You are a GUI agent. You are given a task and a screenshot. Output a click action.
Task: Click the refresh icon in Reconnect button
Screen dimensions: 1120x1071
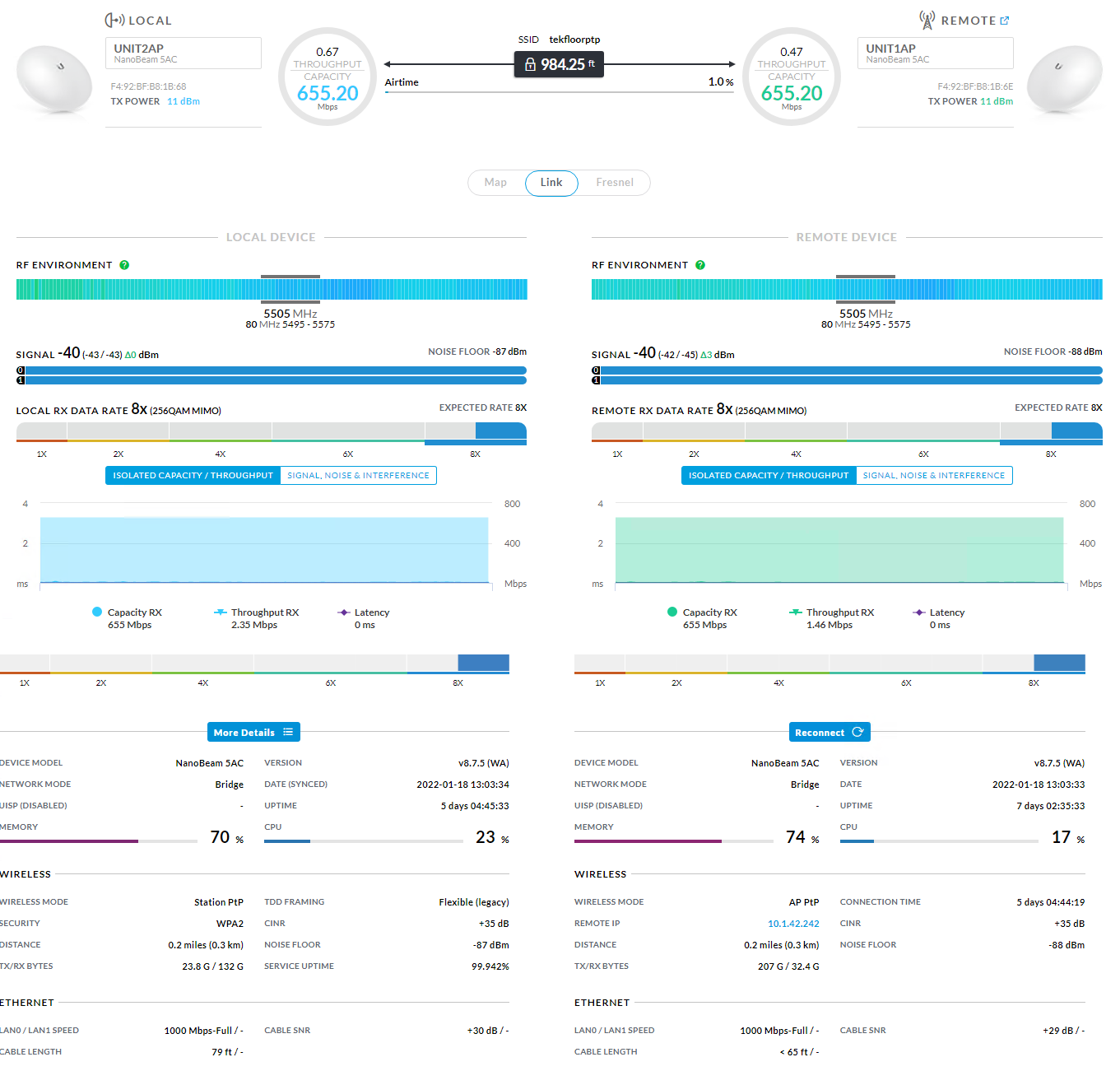pyautogui.click(x=857, y=732)
